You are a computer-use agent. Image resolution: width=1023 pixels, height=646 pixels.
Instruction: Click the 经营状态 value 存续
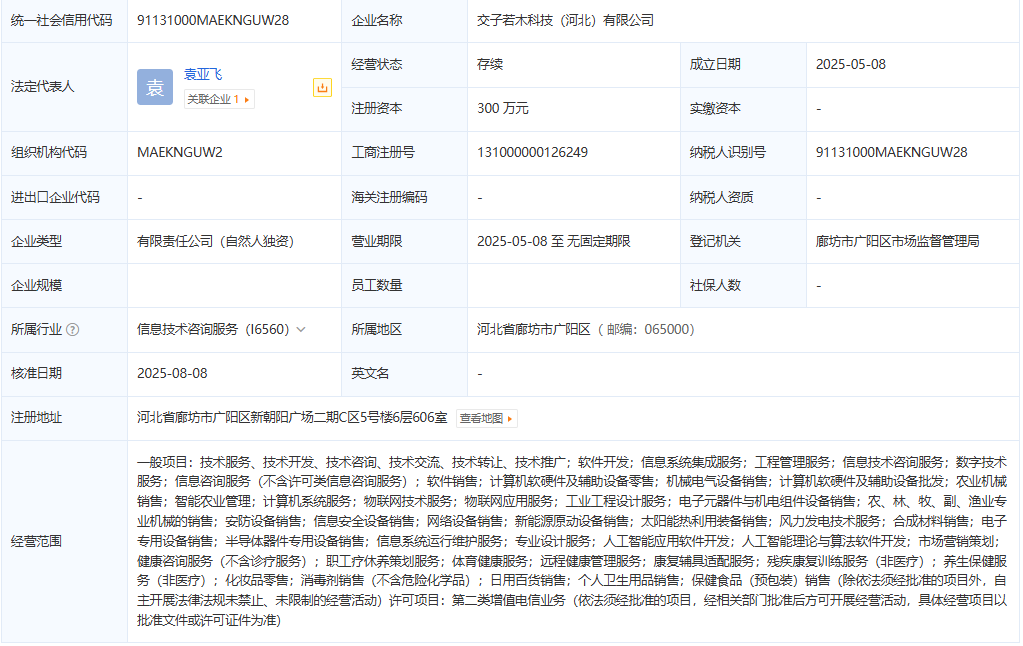[490, 64]
